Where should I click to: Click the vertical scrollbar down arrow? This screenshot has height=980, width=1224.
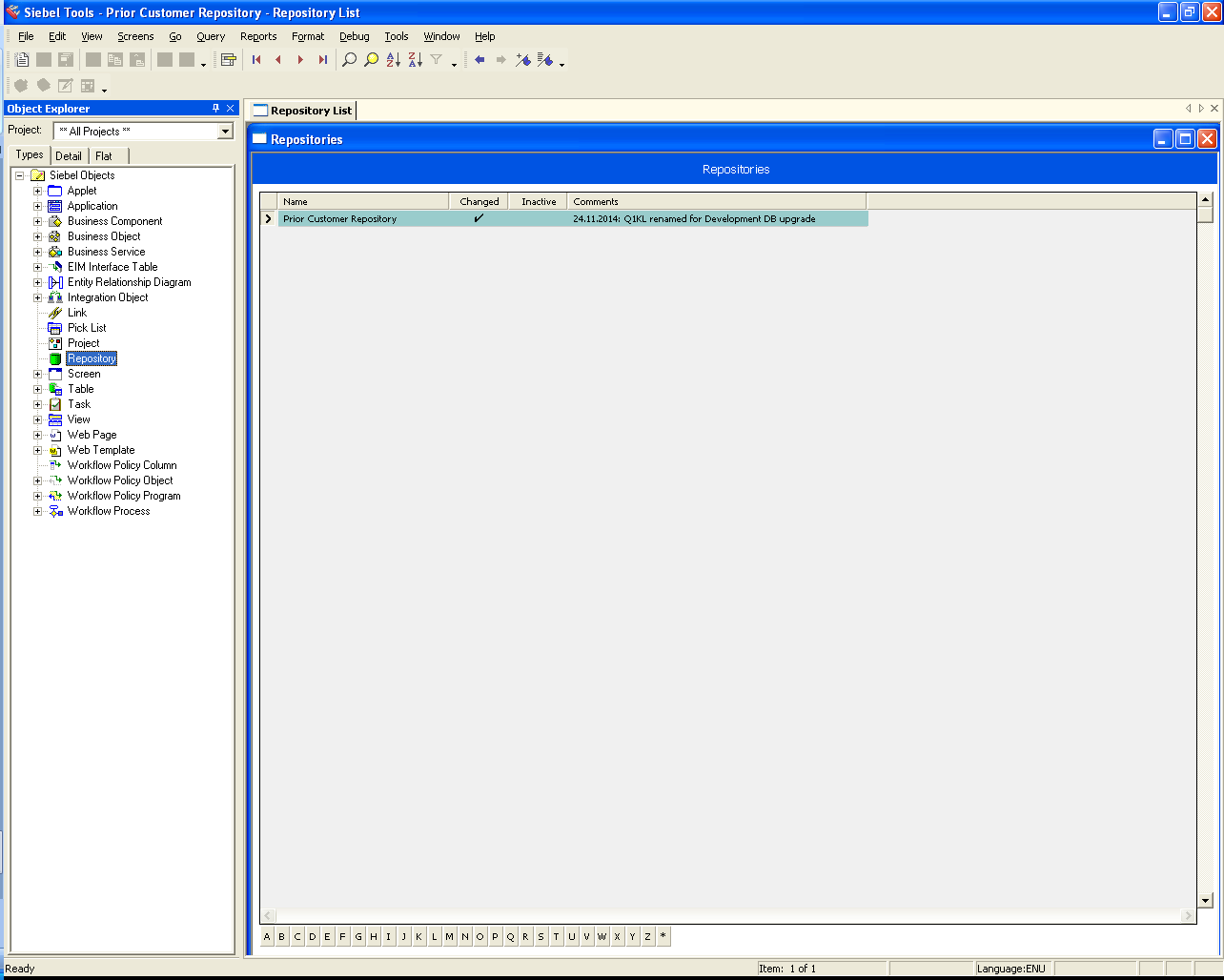[1205, 900]
